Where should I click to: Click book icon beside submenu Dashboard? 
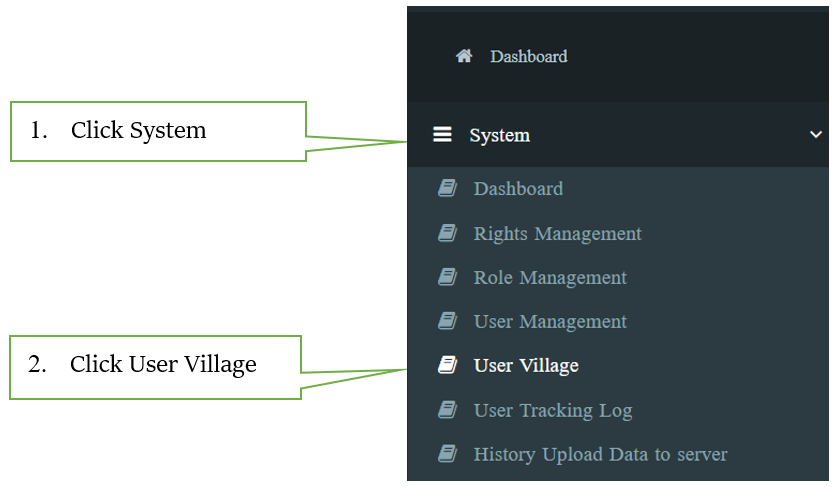point(447,188)
